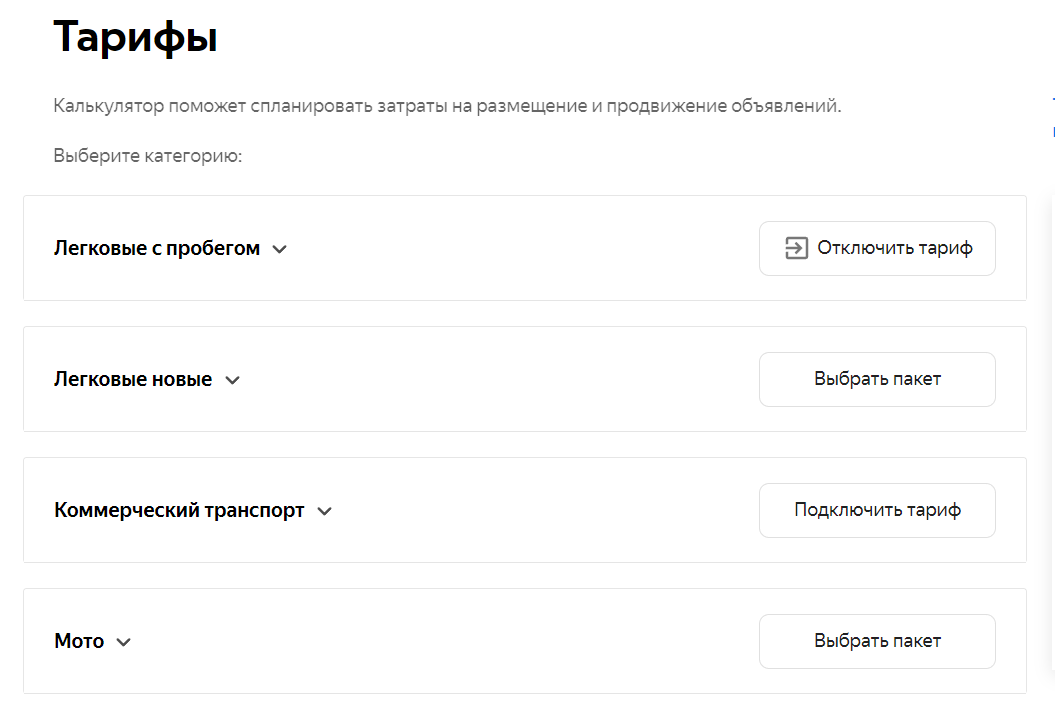Image resolution: width=1055 pixels, height=726 pixels.
Task: Click empty space in the Коммерческий транспорт card
Action: [x=540, y=510]
